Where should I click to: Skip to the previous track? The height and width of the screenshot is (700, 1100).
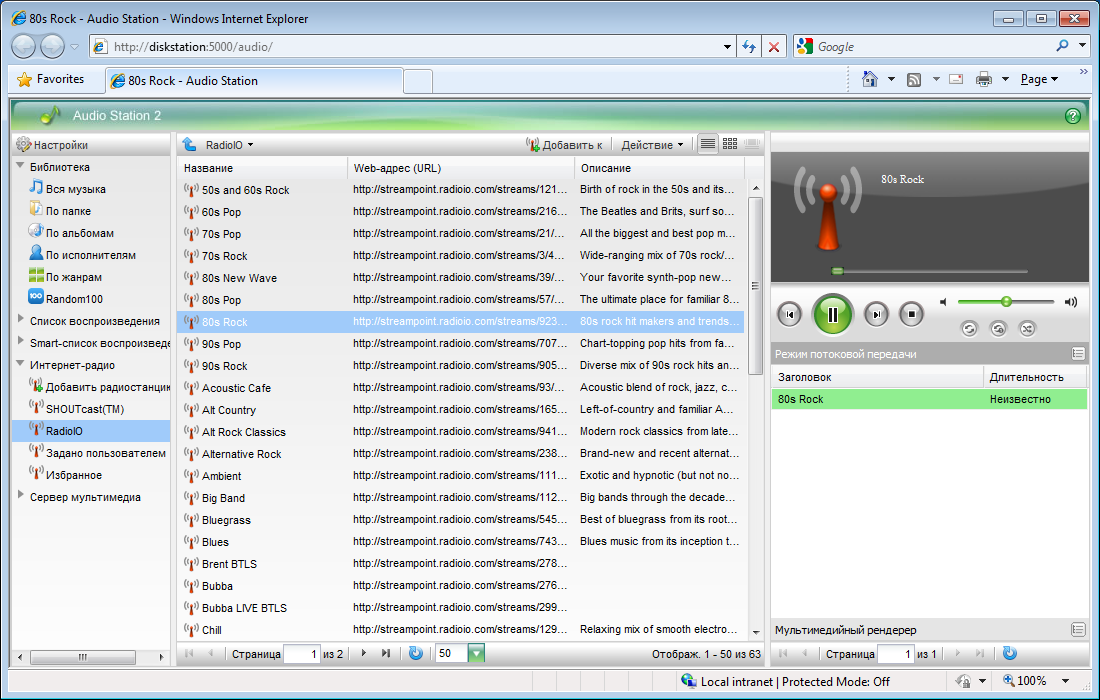coord(790,314)
